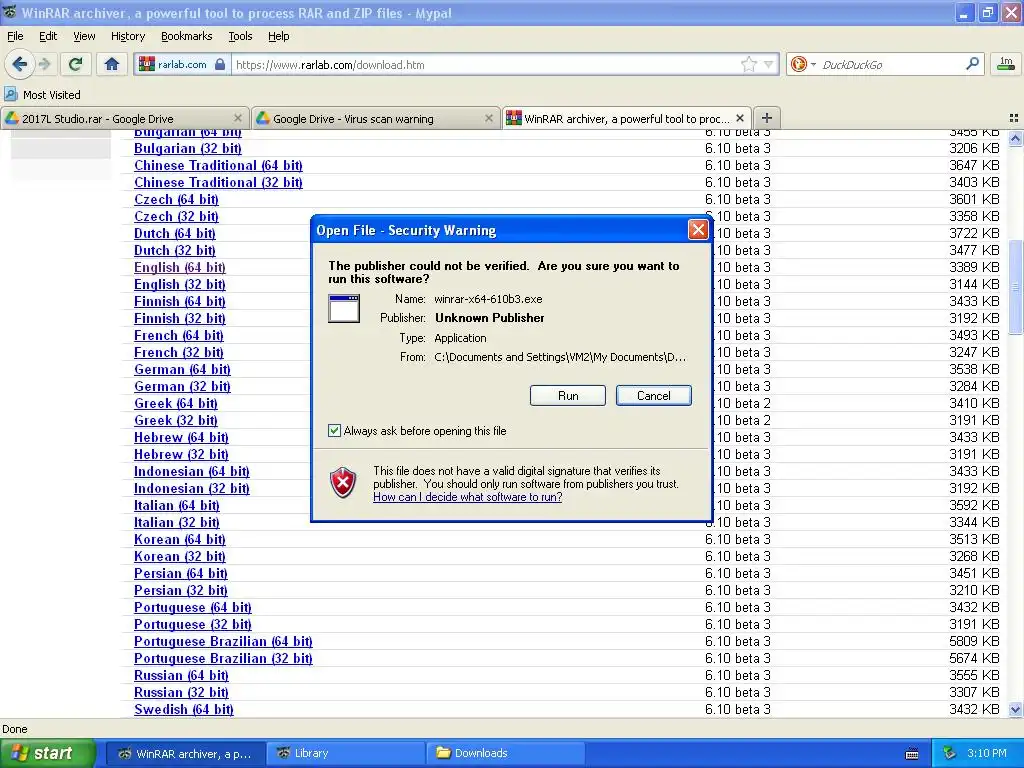Click the page scrollbar up arrow
The width and height of the screenshot is (1024, 768).
coord(1015,138)
